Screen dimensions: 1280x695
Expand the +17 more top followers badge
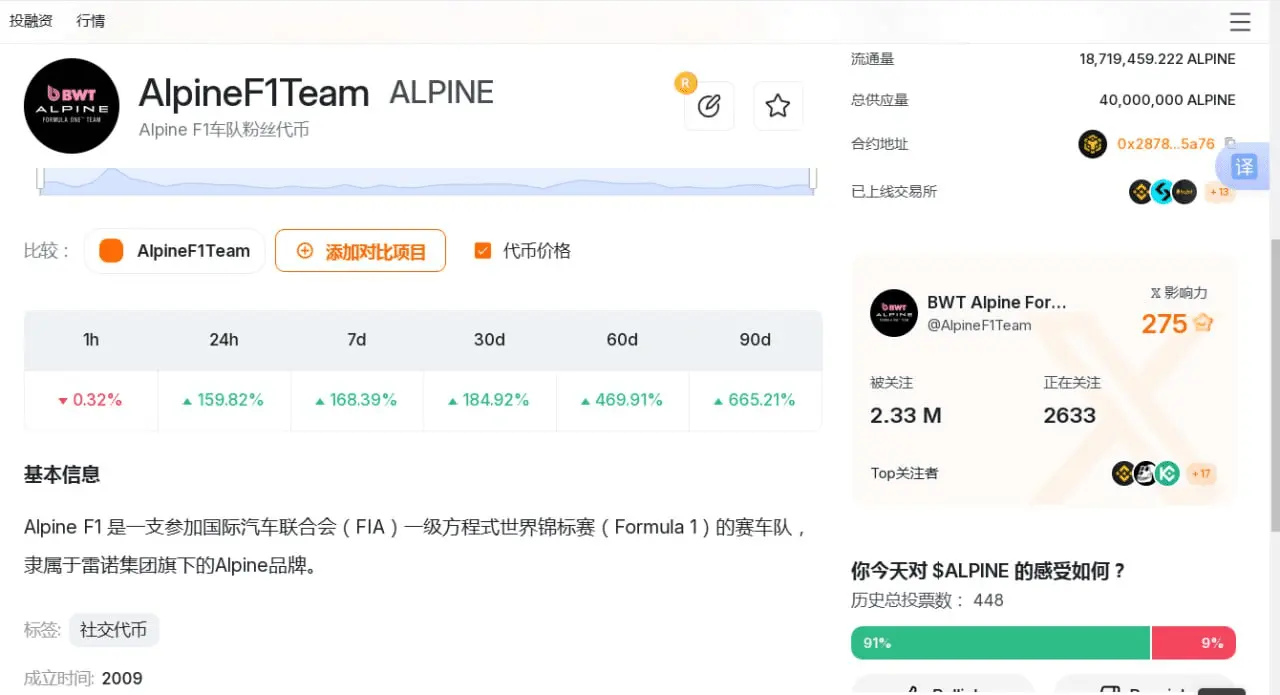click(x=1201, y=474)
